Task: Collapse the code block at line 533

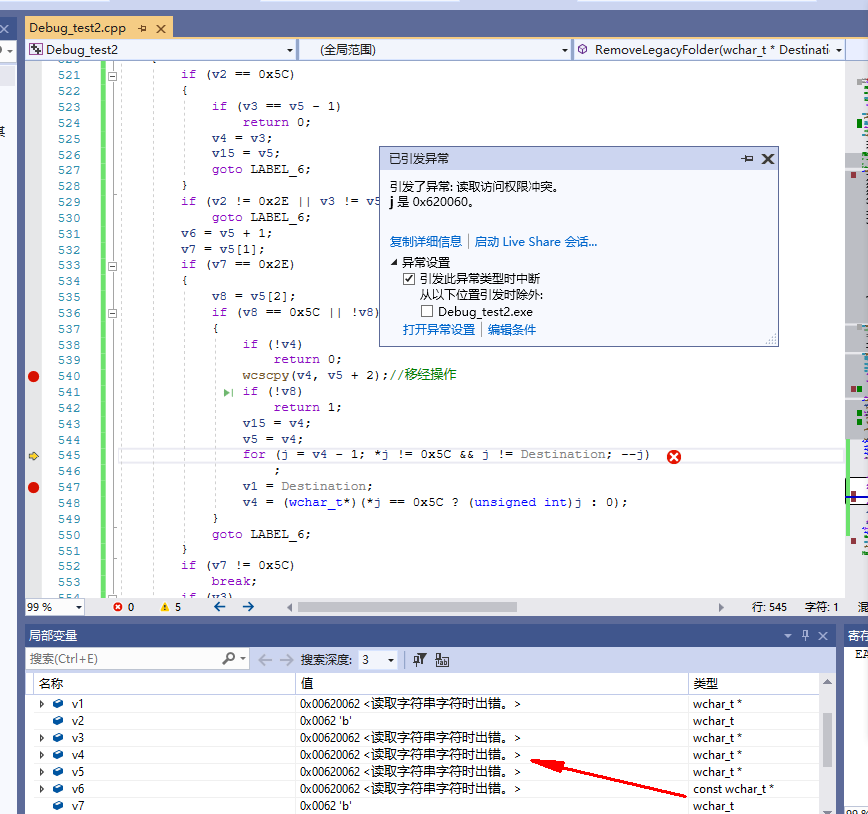Action: click(112, 266)
